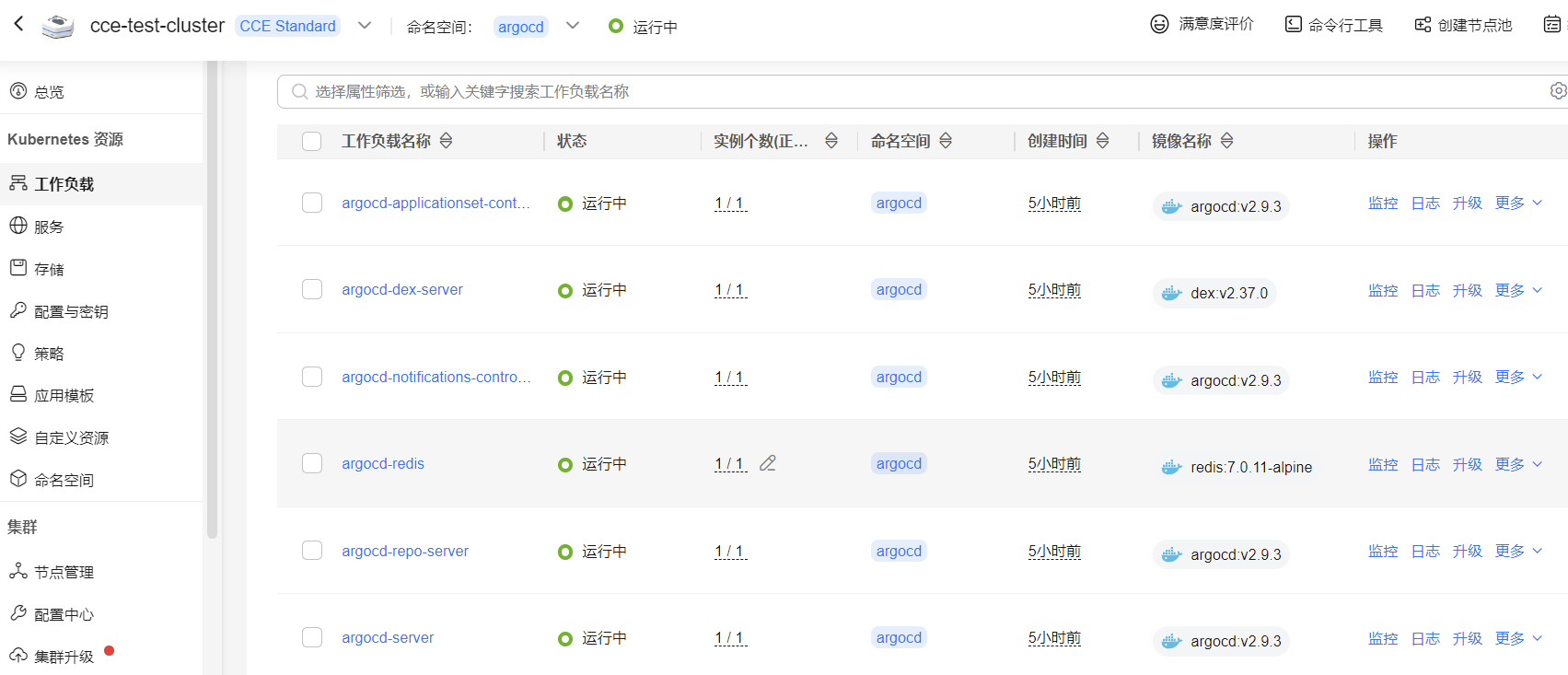Click the Docker icon for dex:v2.37.0 image
The width and height of the screenshot is (1568, 675).
click(x=1171, y=293)
